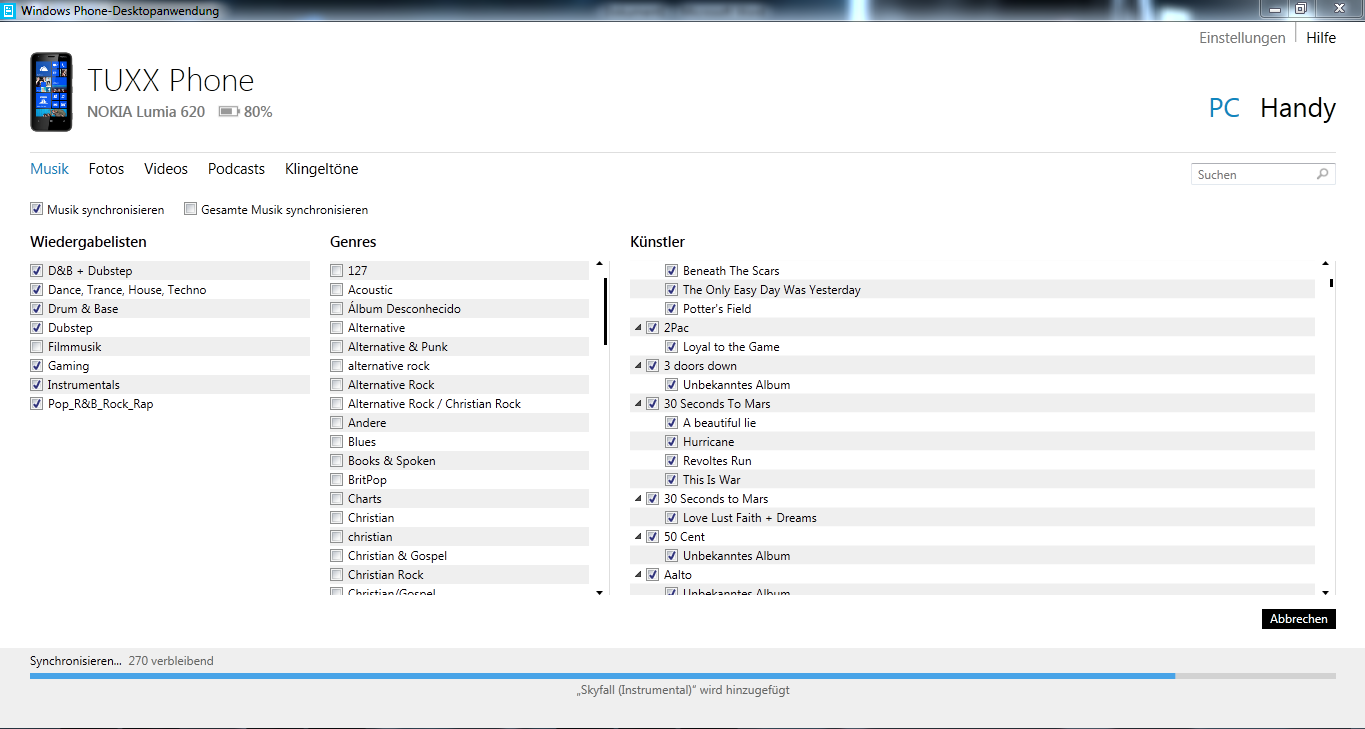Click the search magnifier icon
1365x729 pixels.
pos(1322,174)
